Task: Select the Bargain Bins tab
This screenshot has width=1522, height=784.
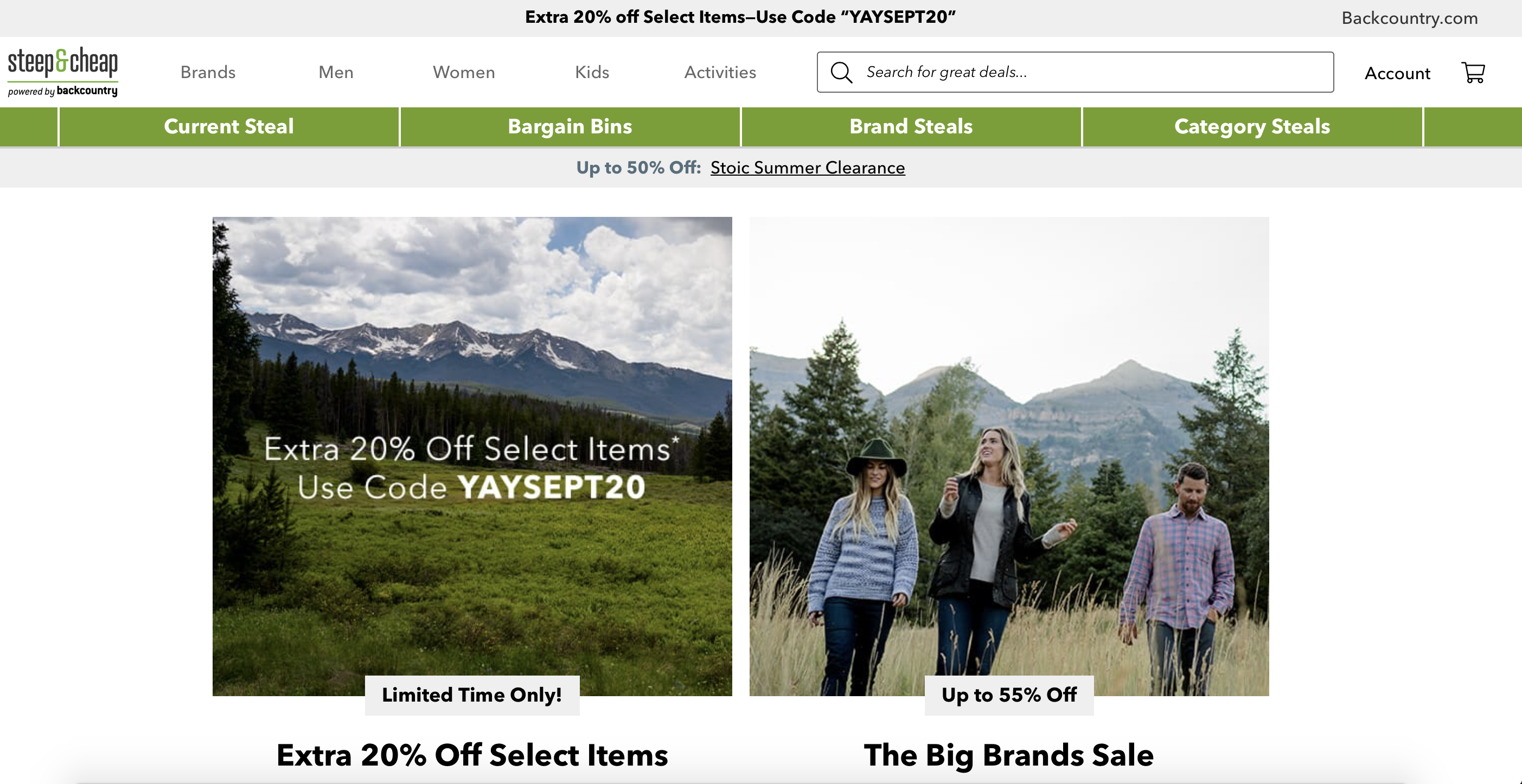Action: click(570, 126)
